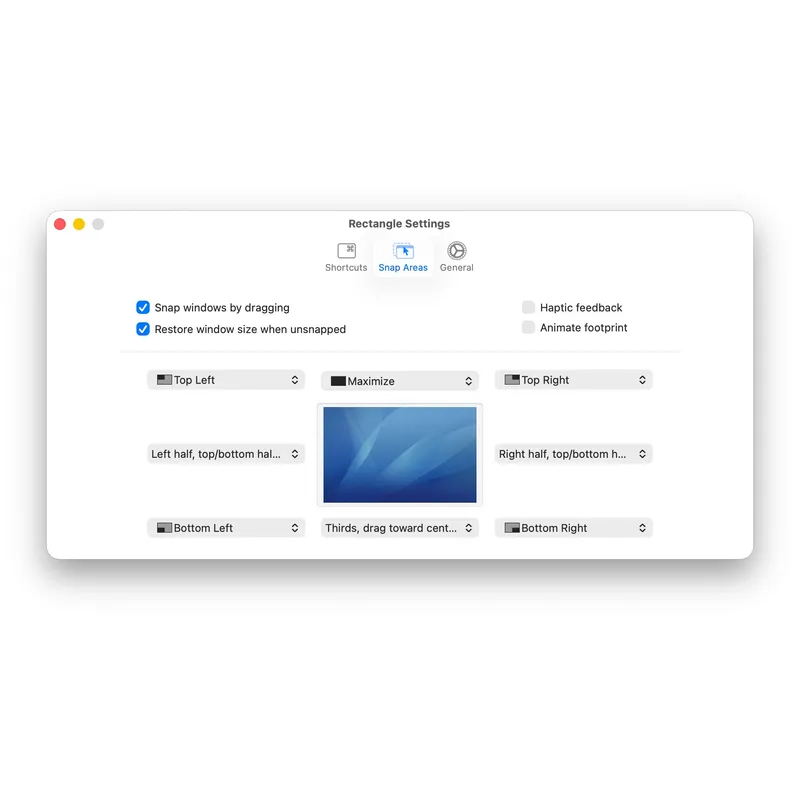Open the Maximize dropdown
The height and width of the screenshot is (800, 800).
[x=400, y=380]
